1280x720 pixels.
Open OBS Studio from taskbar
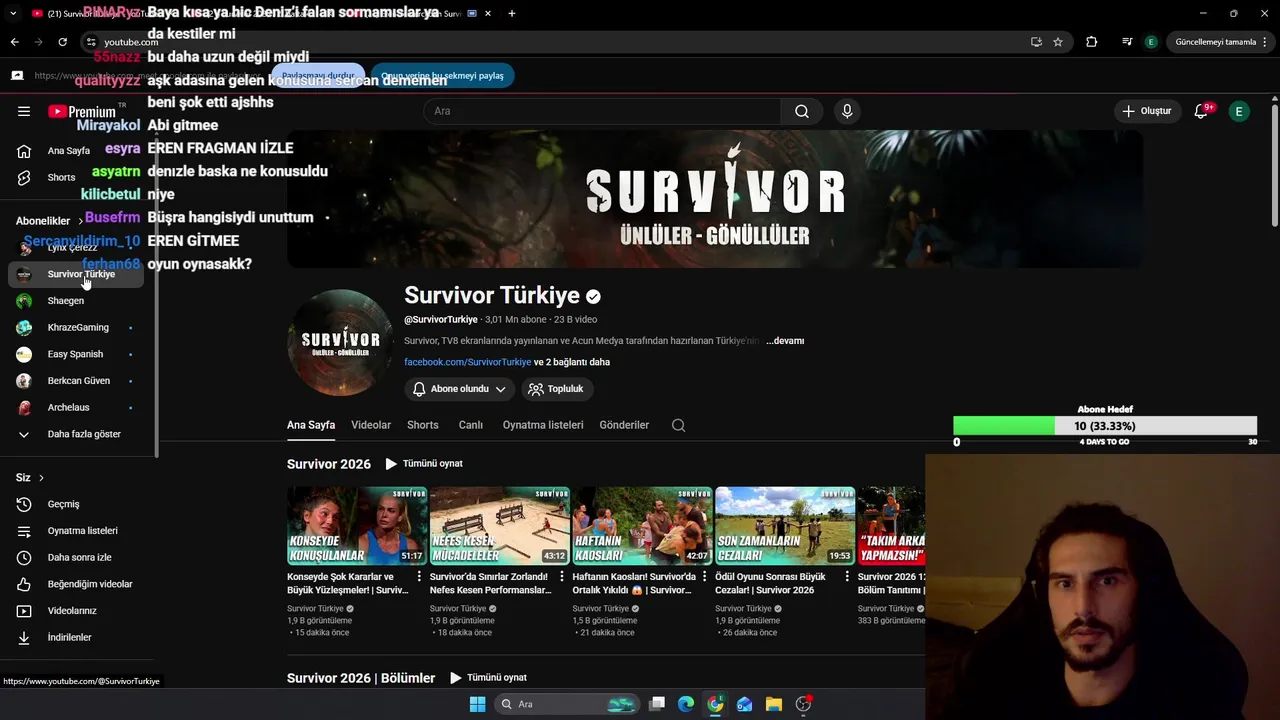803,704
